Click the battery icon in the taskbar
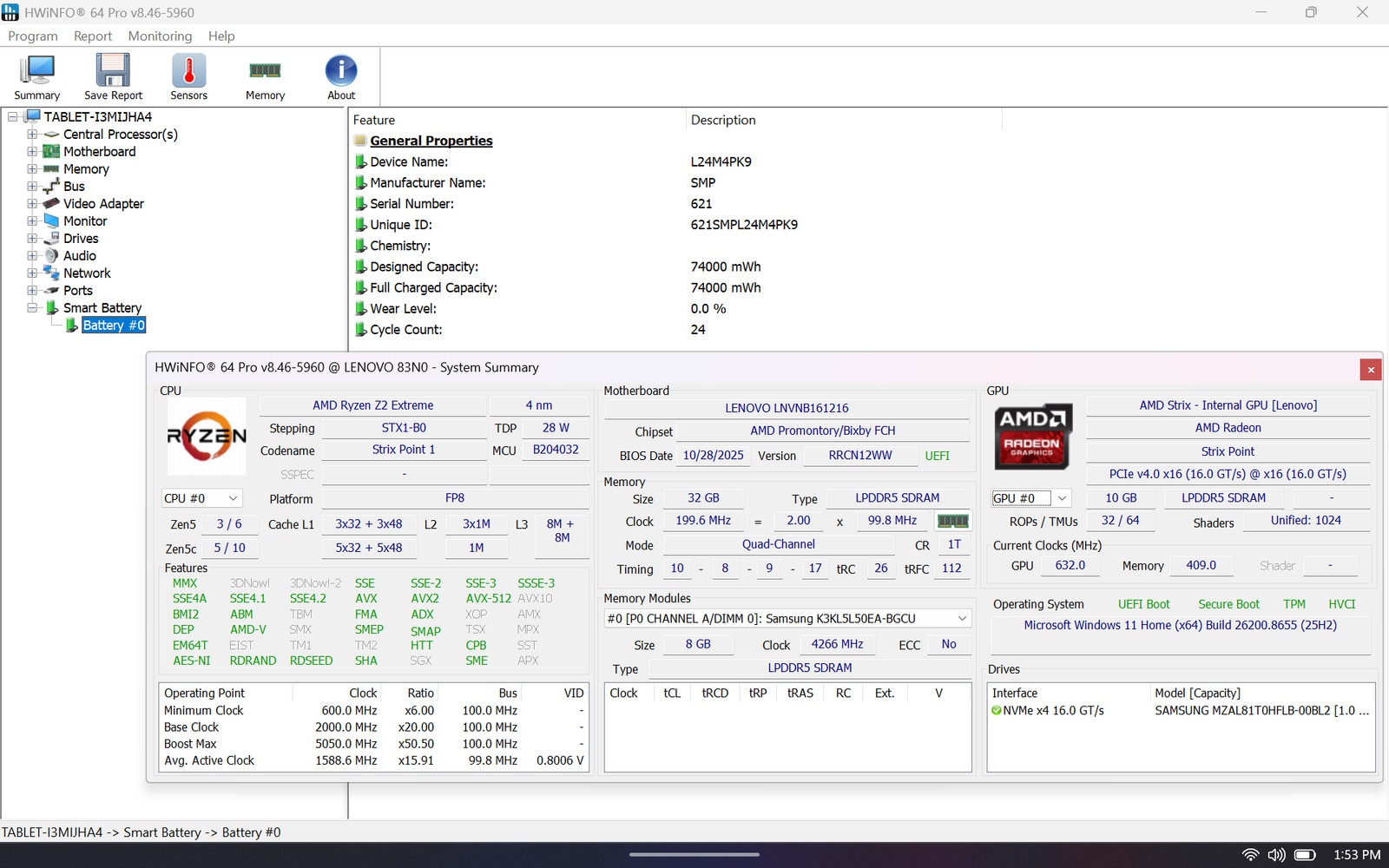 pos(1305,855)
